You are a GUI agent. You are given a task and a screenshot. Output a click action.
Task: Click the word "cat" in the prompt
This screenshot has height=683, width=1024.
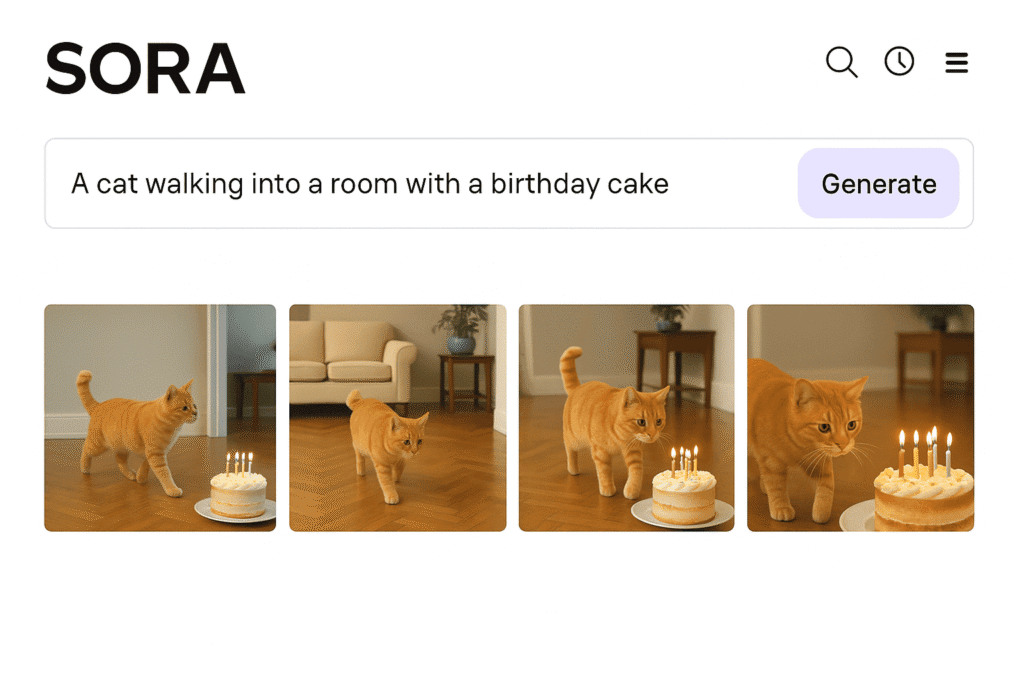click(x=117, y=185)
